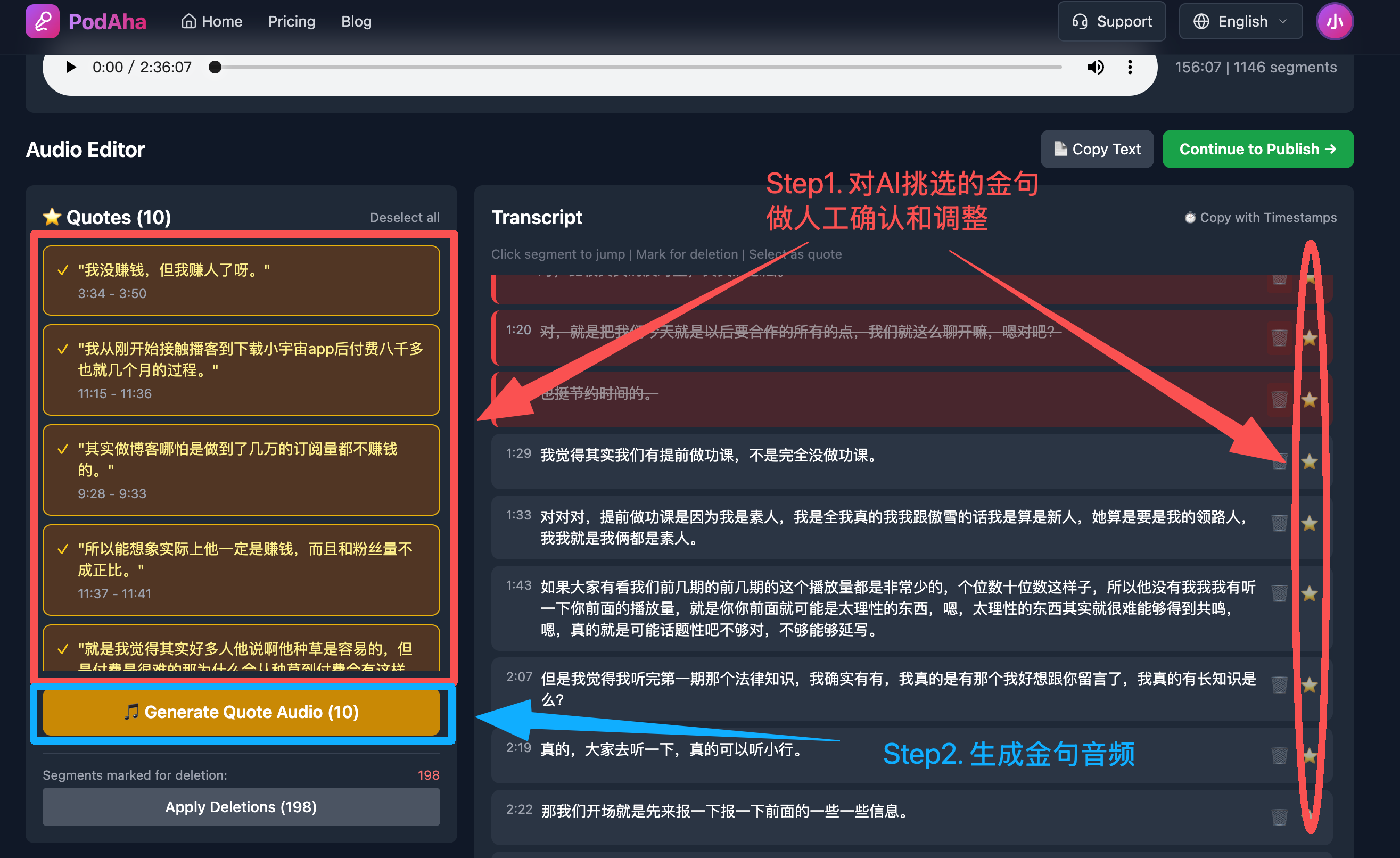Star the 2:19 transcript segment
The image size is (1400, 858).
[x=1309, y=755]
